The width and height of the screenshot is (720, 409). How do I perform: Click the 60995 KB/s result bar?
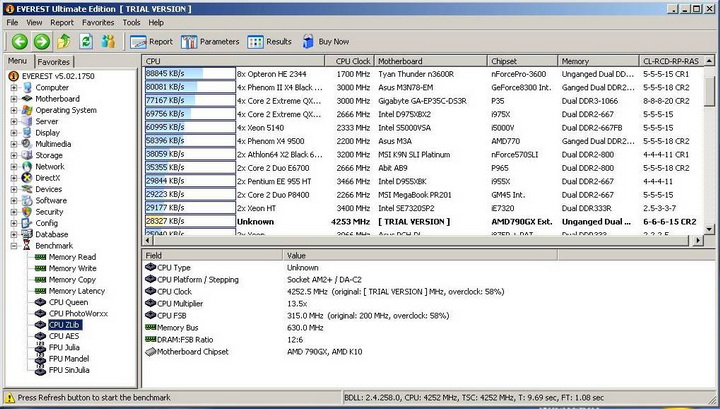pos(190,128)
